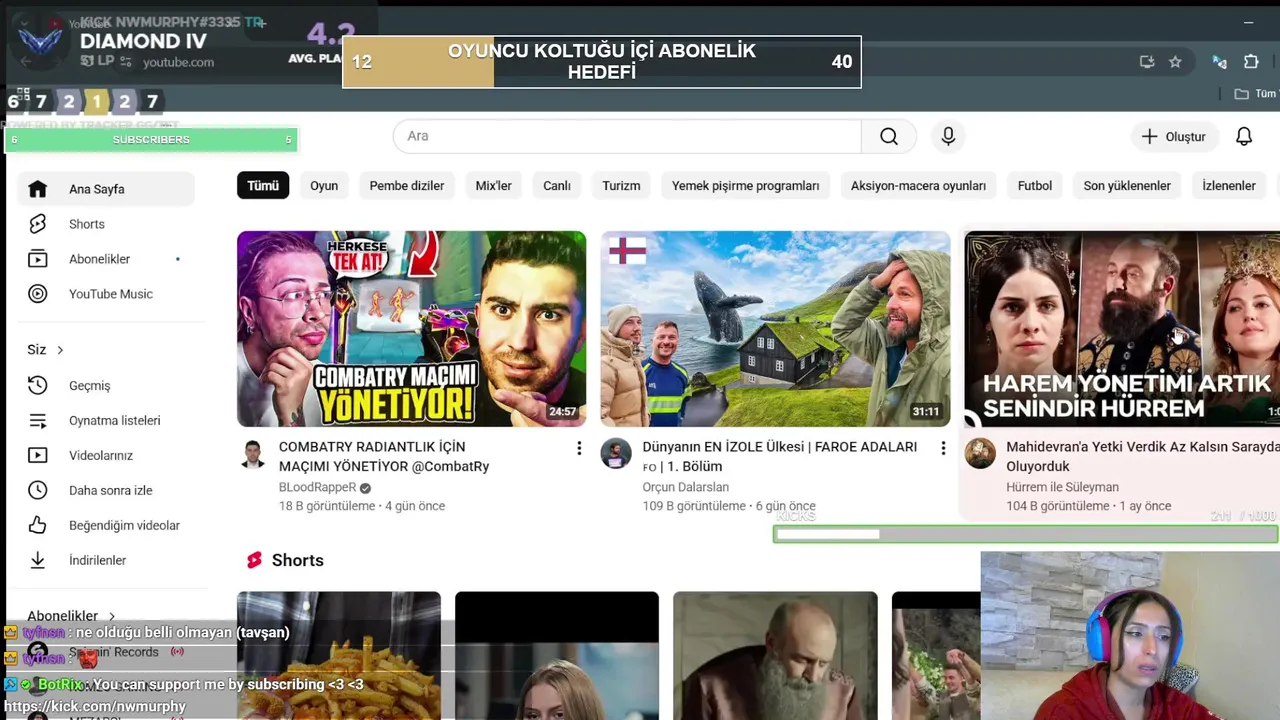Open BLoodRappeR channel avatar
This screenshot has width=1280, height=720.
point(252,454)
